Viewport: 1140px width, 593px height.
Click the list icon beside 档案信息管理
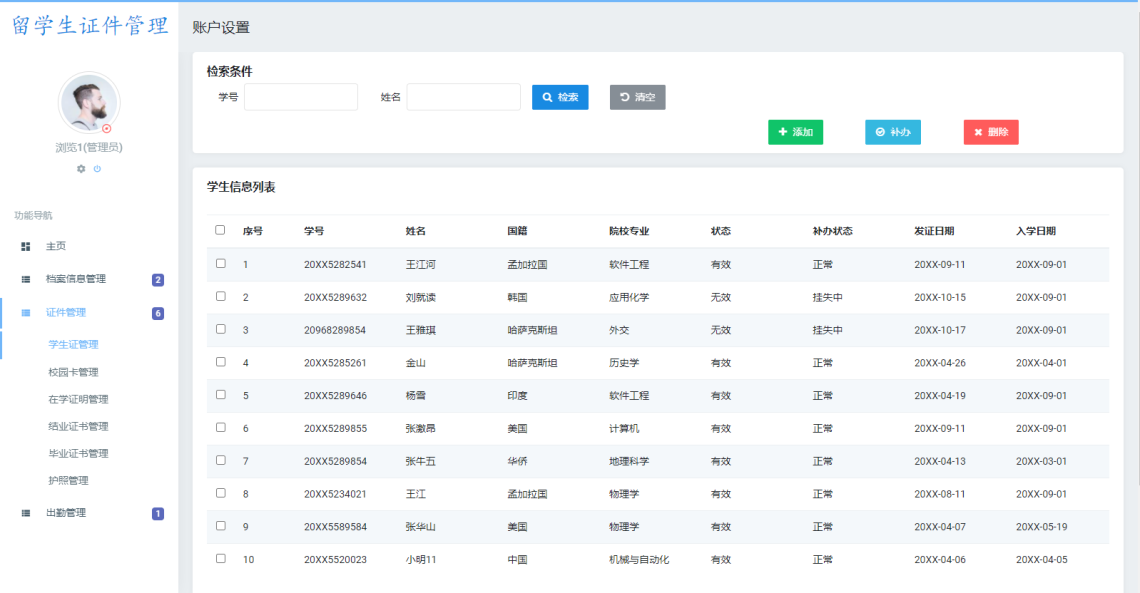coord(24,279)
